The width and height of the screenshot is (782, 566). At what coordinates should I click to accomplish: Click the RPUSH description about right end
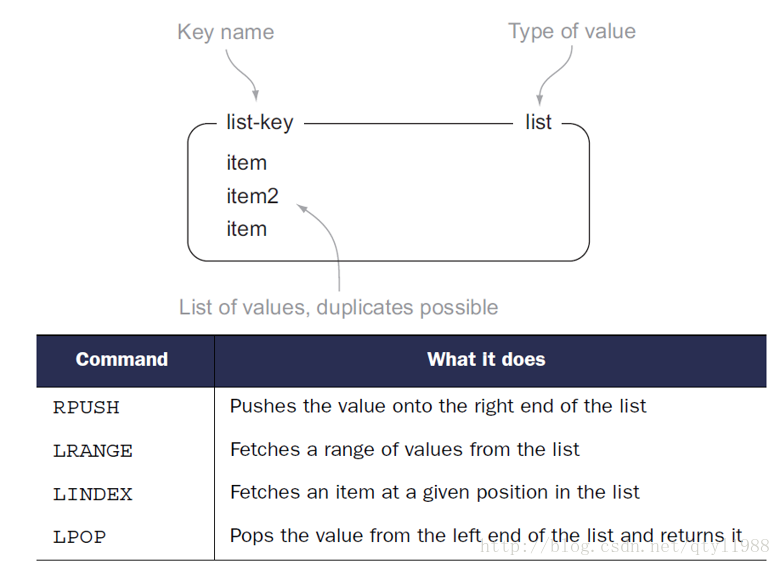pyautogui.click(x=438, y=406)
